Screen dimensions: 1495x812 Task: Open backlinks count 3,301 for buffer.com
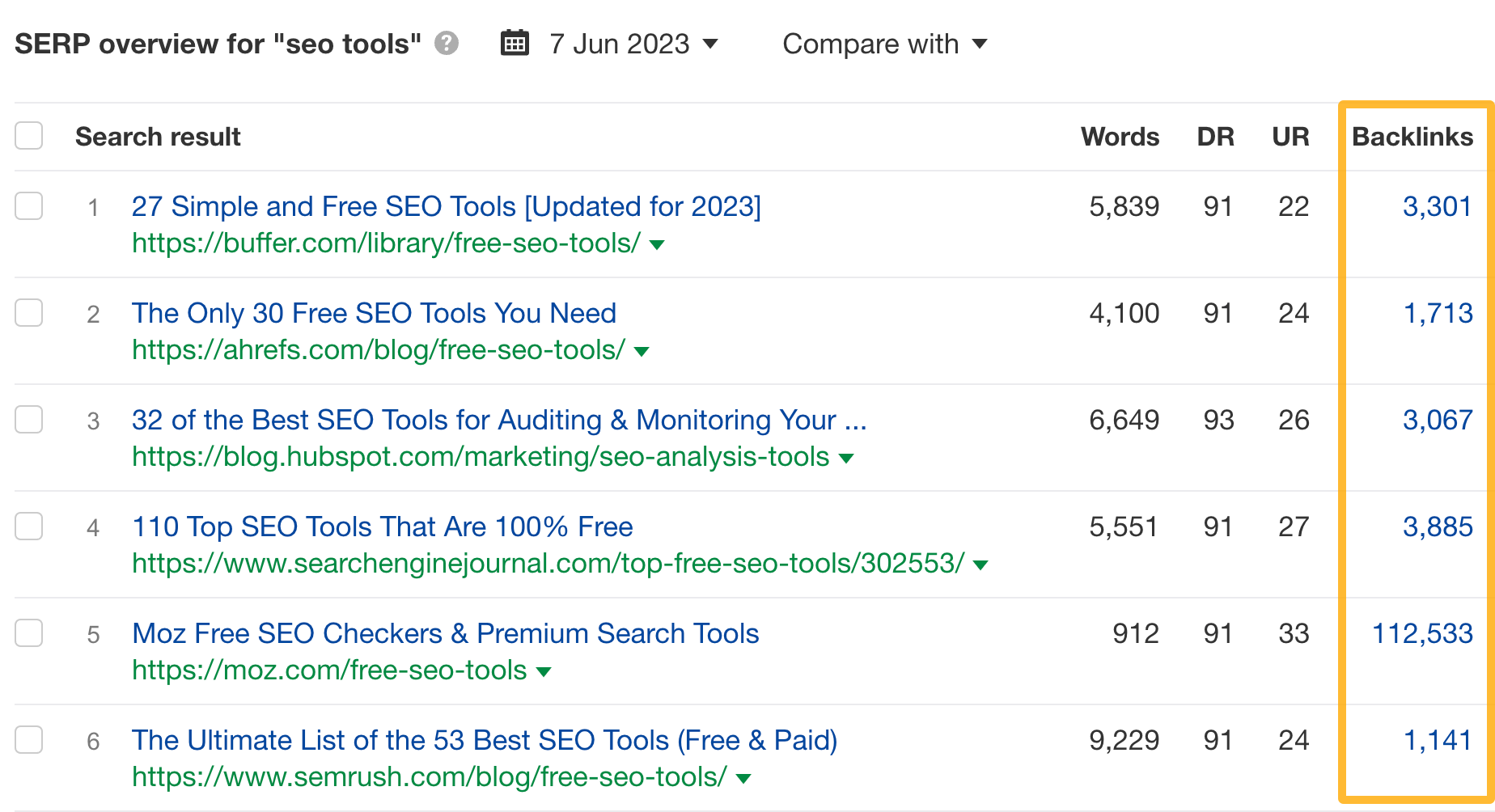click(1438, 206)
